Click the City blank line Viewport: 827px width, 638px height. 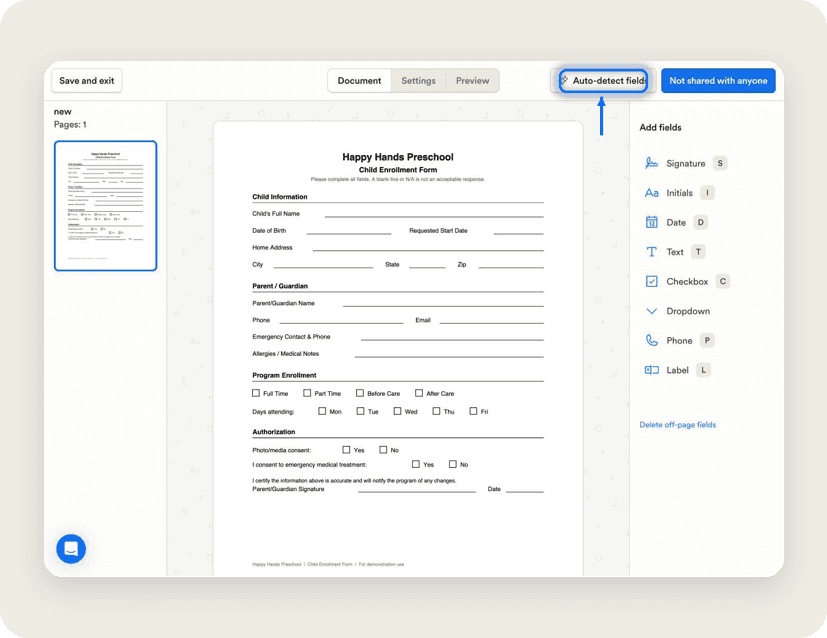tap(323, 267)
